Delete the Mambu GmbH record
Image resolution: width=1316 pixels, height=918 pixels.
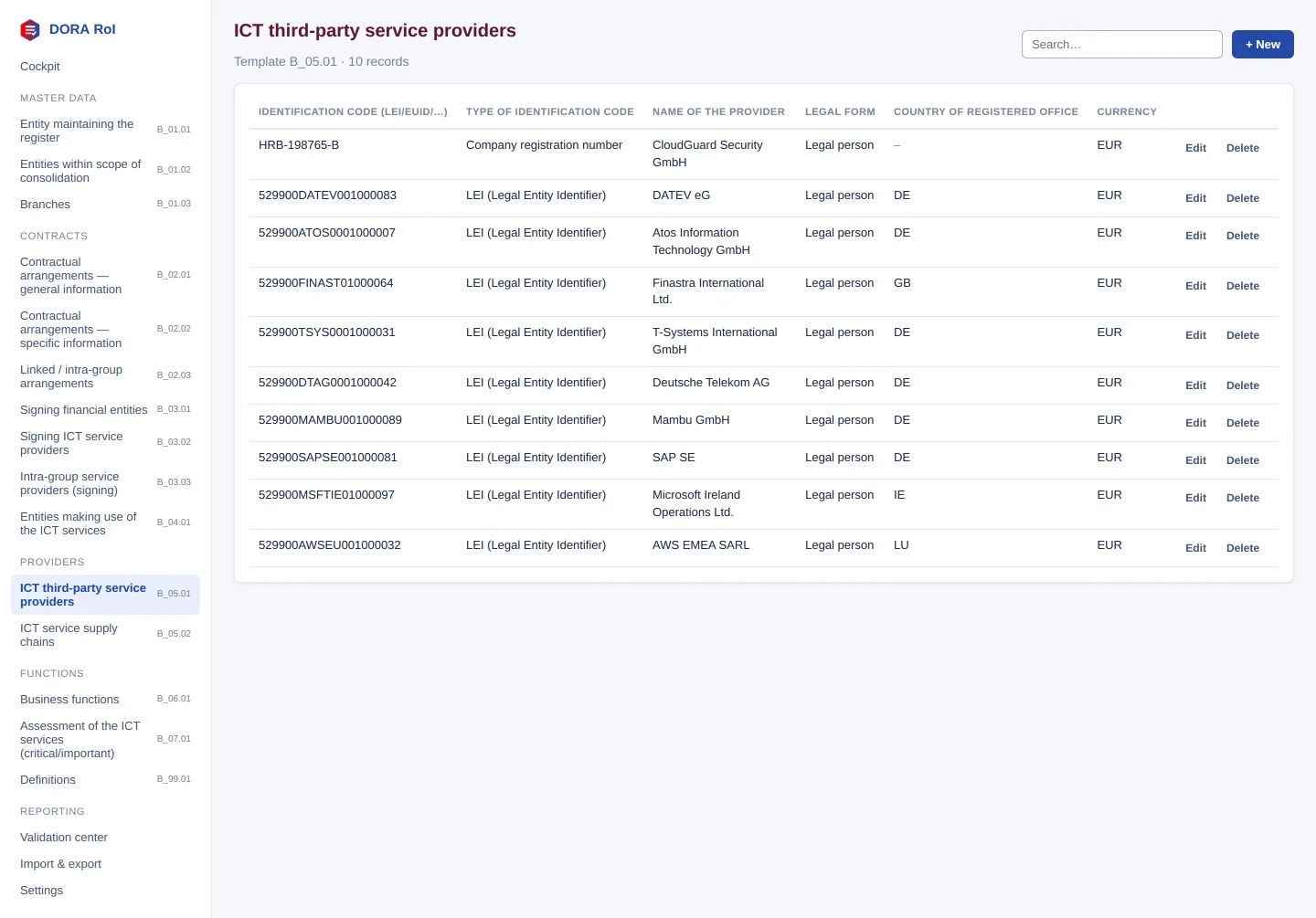tap(1242, 423)
